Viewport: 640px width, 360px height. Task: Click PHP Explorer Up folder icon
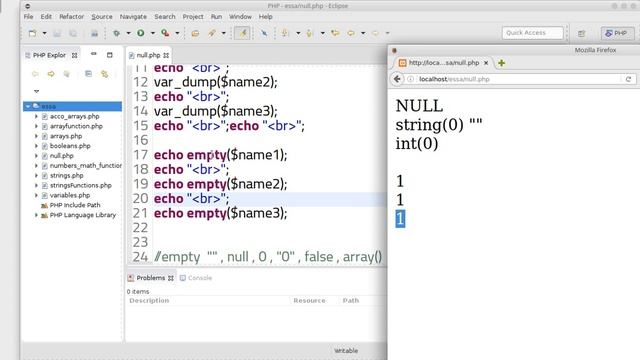pyautogui.click(x=67, y=74)
